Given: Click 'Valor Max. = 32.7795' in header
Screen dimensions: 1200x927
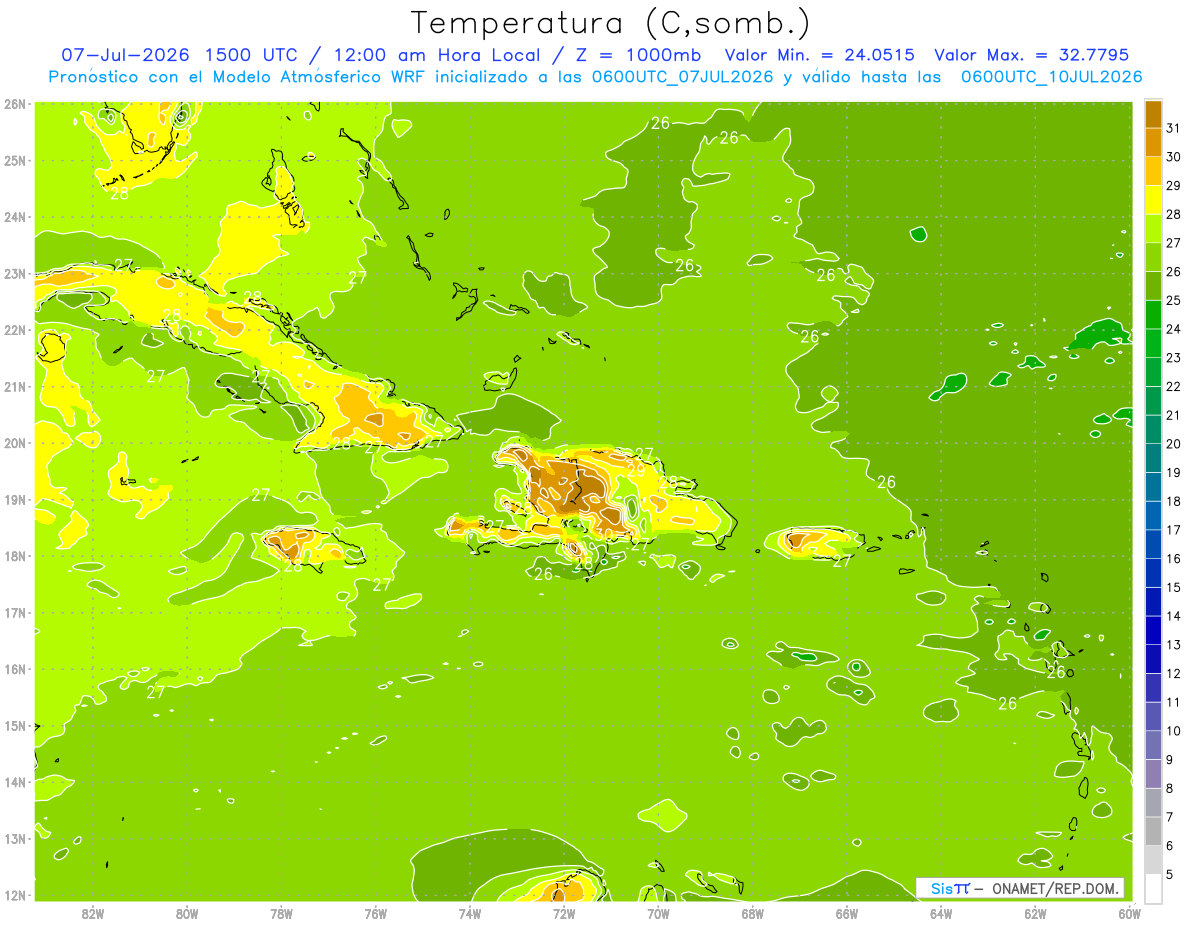Looking at the screenshot, I should 1033,54.
